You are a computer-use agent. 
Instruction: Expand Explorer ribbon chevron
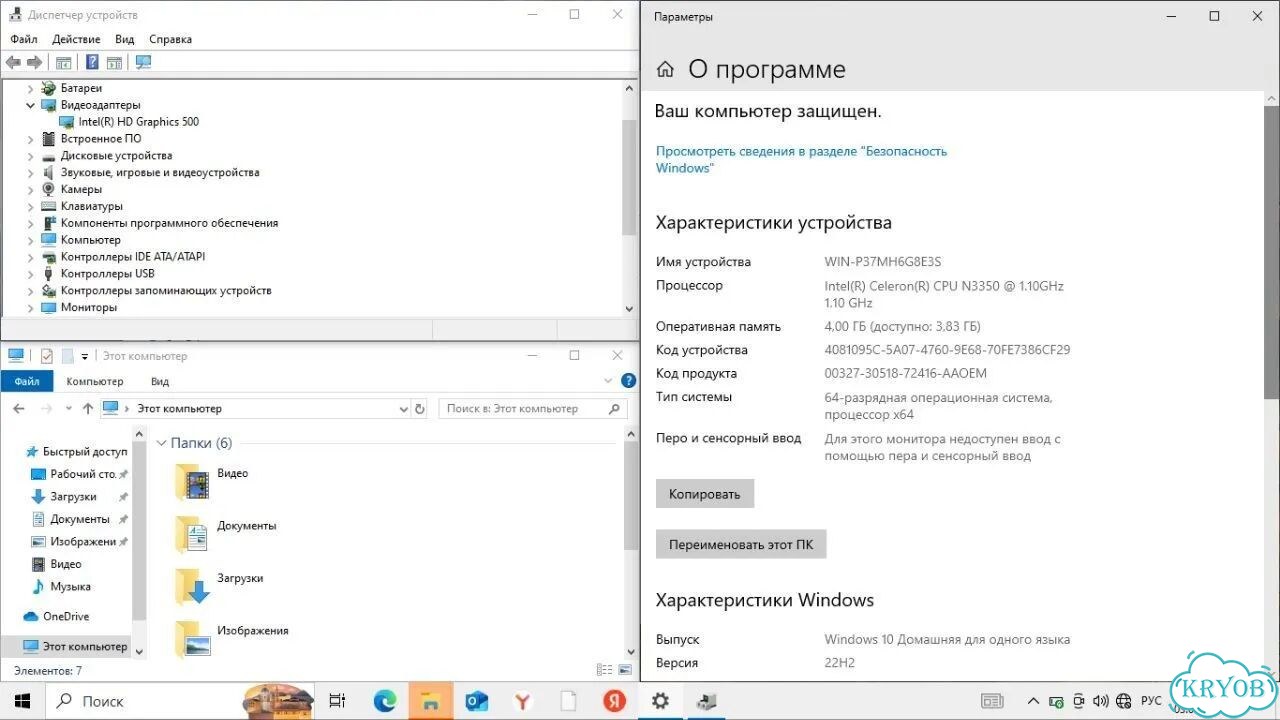pos(607,381)
